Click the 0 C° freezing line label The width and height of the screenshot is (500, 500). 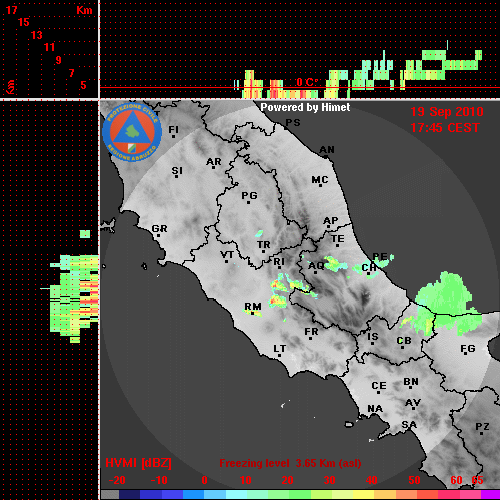[x=307, y=82]
